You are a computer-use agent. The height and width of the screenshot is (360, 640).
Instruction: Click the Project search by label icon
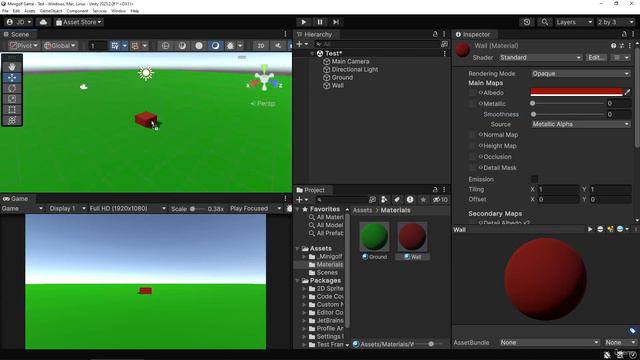pyautogui.click(x=397, y=200)
